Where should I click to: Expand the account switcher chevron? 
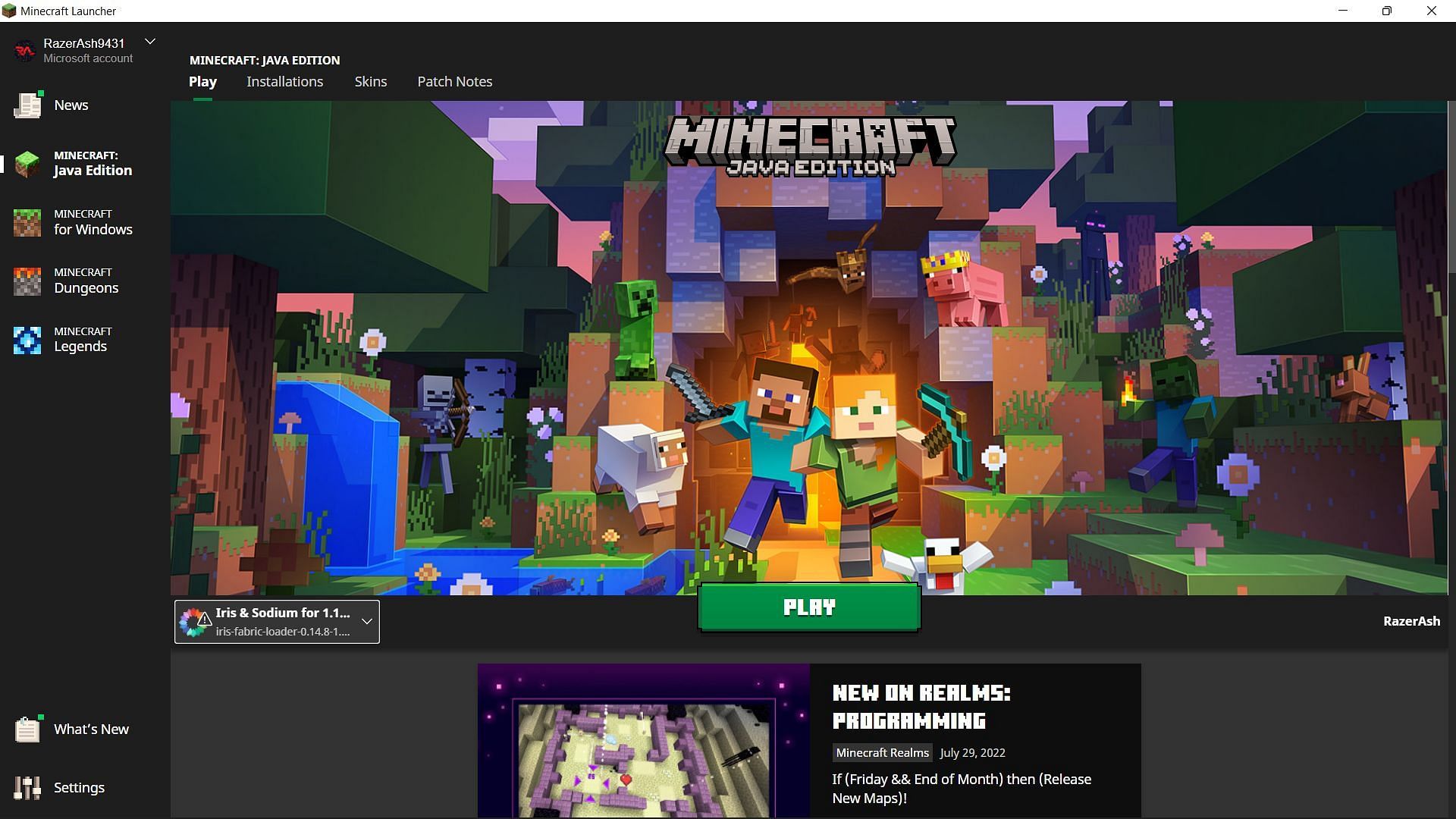pyautogui.click(x=150, y=42)
